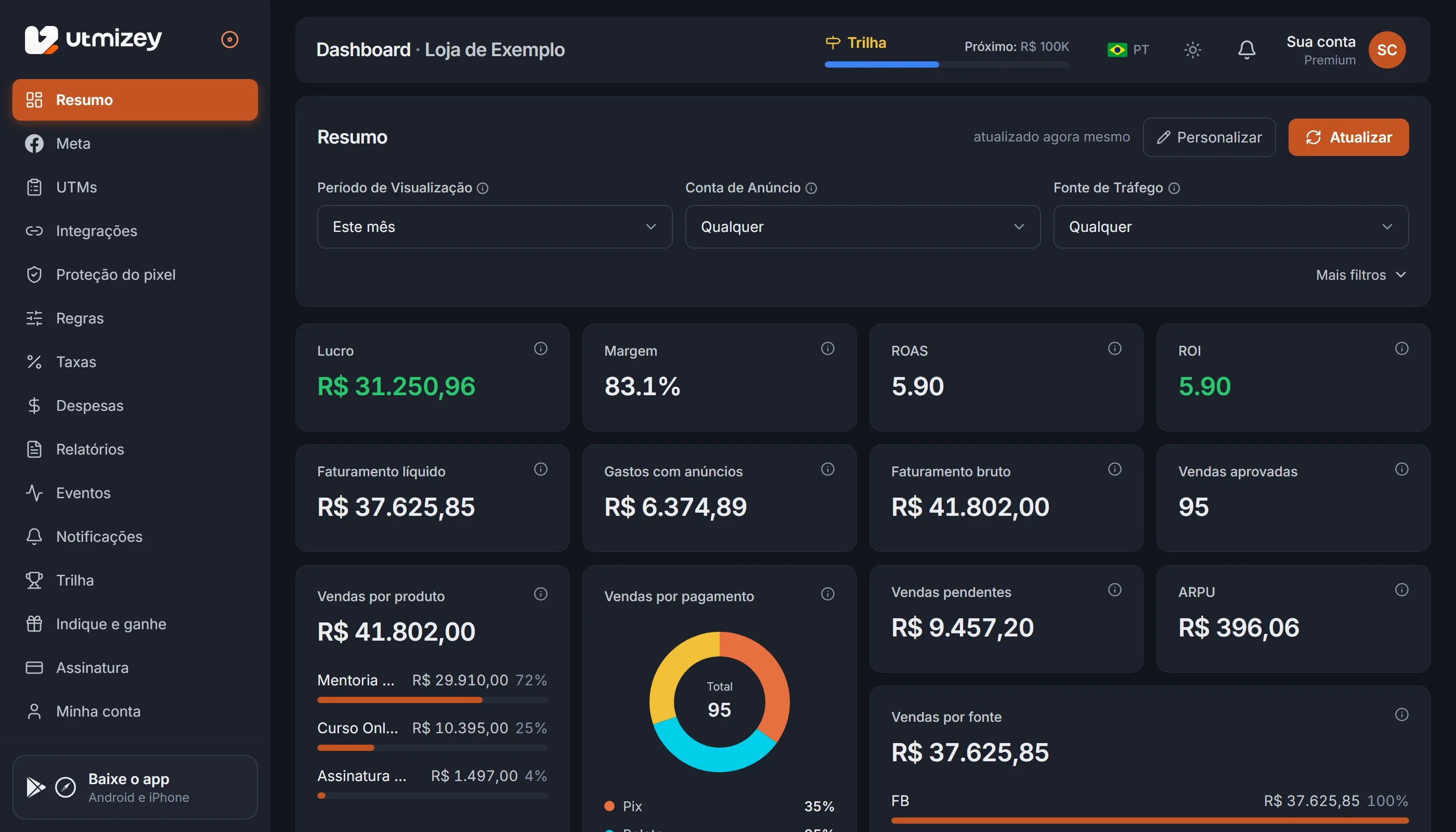Click the info icon on the Lucro card
Viewport: 1456px width, 832px height.
(x=541, y=348)
